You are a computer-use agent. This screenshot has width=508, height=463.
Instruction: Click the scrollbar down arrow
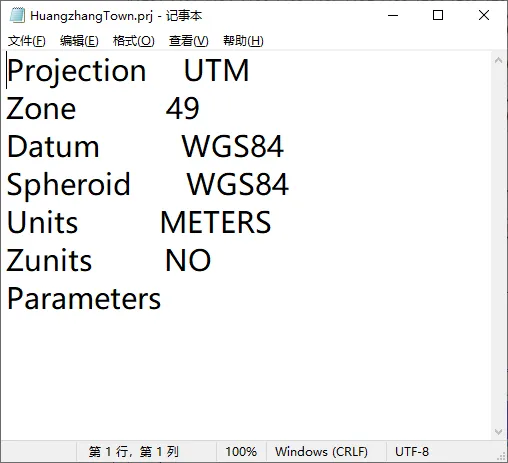click(x=499, y=432)
